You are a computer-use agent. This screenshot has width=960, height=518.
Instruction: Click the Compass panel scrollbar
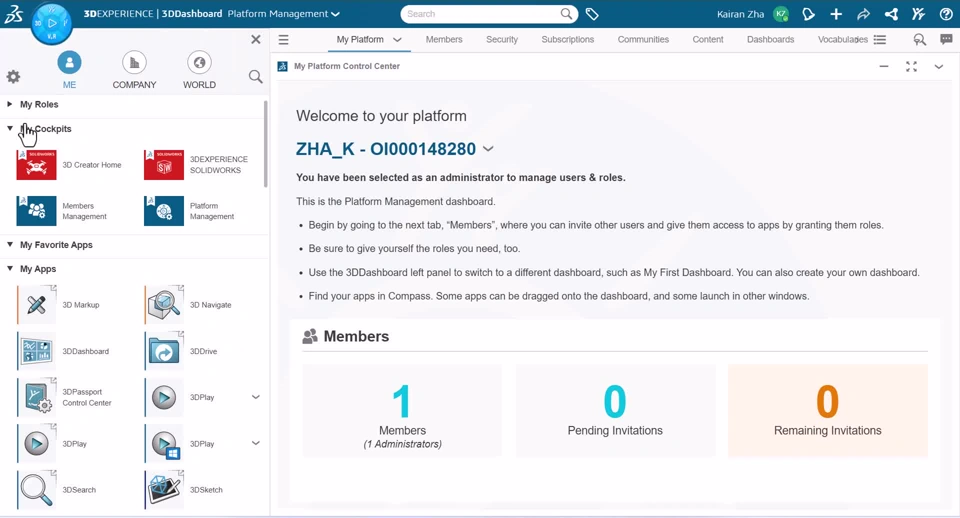266,144
